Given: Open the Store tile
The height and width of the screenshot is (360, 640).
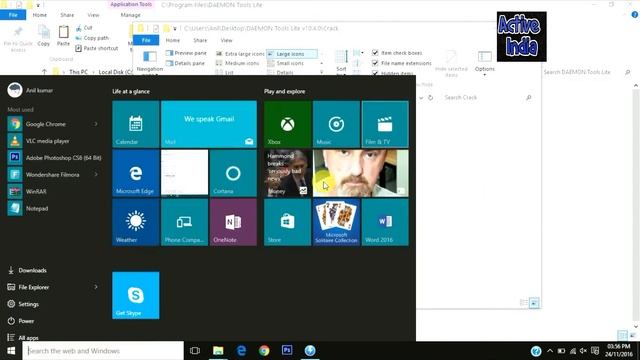Looking at the screenshot, I should click(287, 222).
